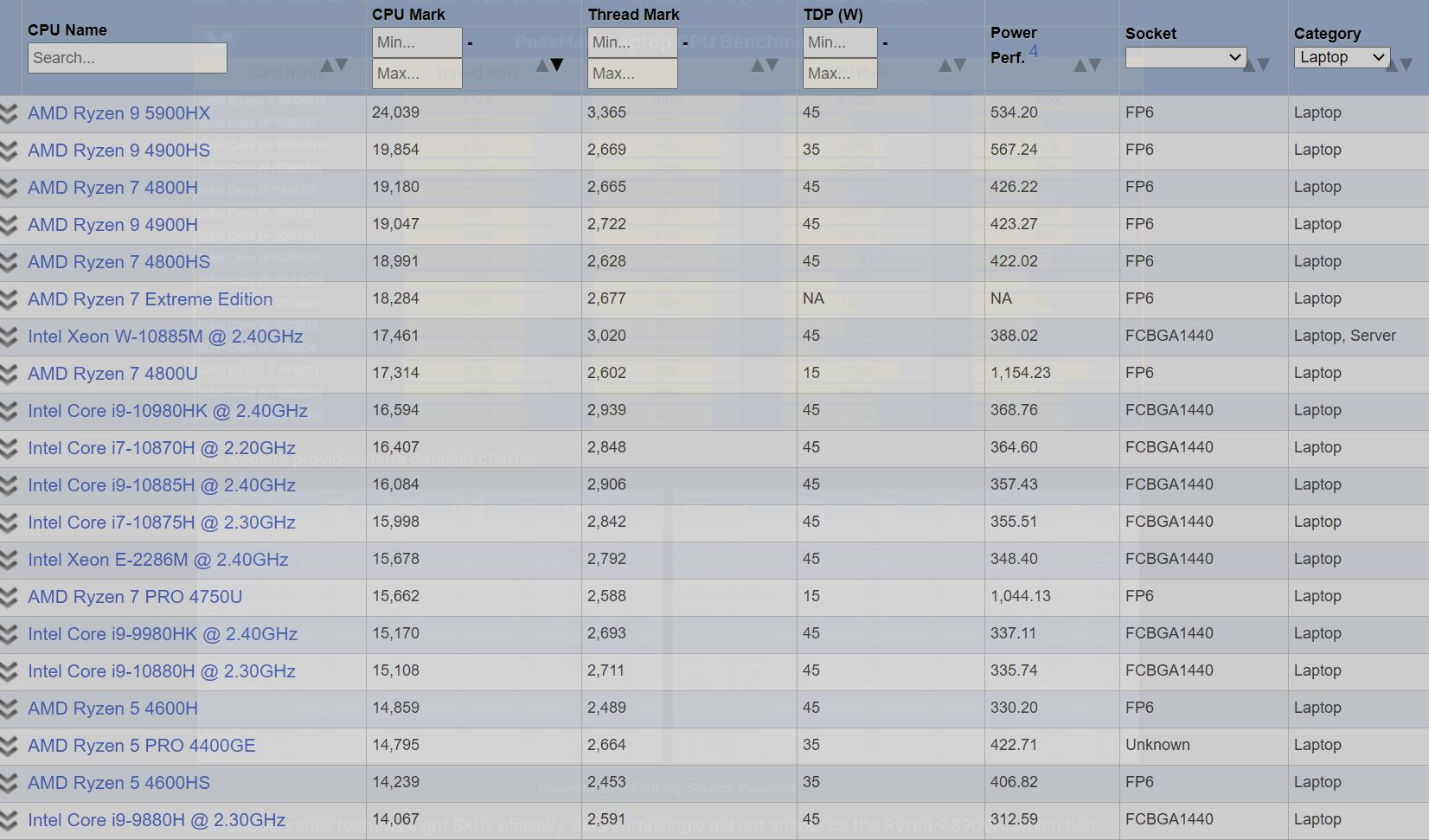The image size is (1429, 840).
Task: Open the Socket filter dropdown
Action: click(1185, 57)
